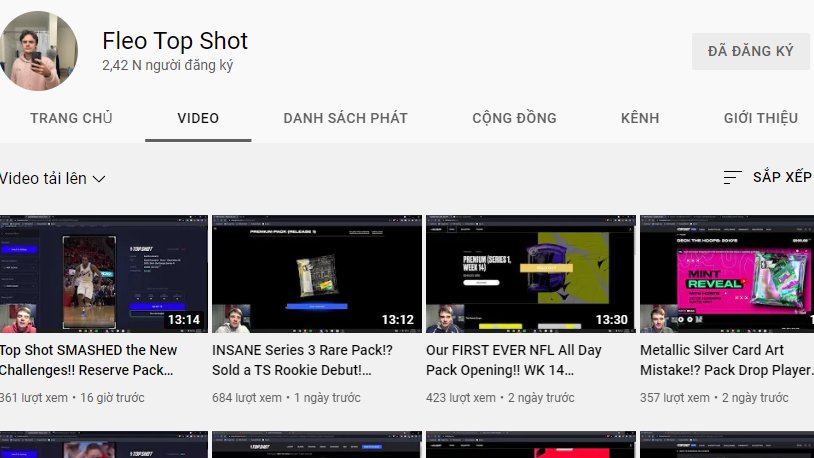Click the 1 ngày trước upload time
814x458 pixels.
pyautogui.click(x=327, y=398)
